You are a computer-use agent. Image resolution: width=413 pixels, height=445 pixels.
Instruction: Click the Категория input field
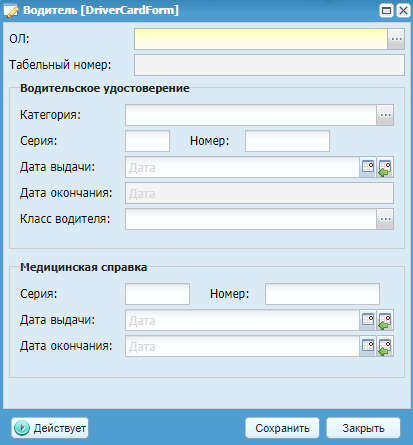(x=251, y=115)
